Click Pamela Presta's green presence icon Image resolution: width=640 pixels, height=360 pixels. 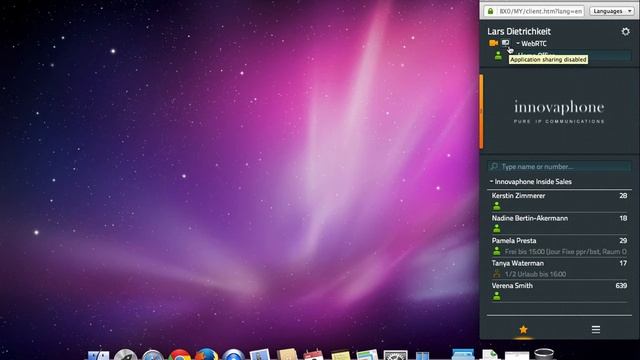(x=496, y=251)
